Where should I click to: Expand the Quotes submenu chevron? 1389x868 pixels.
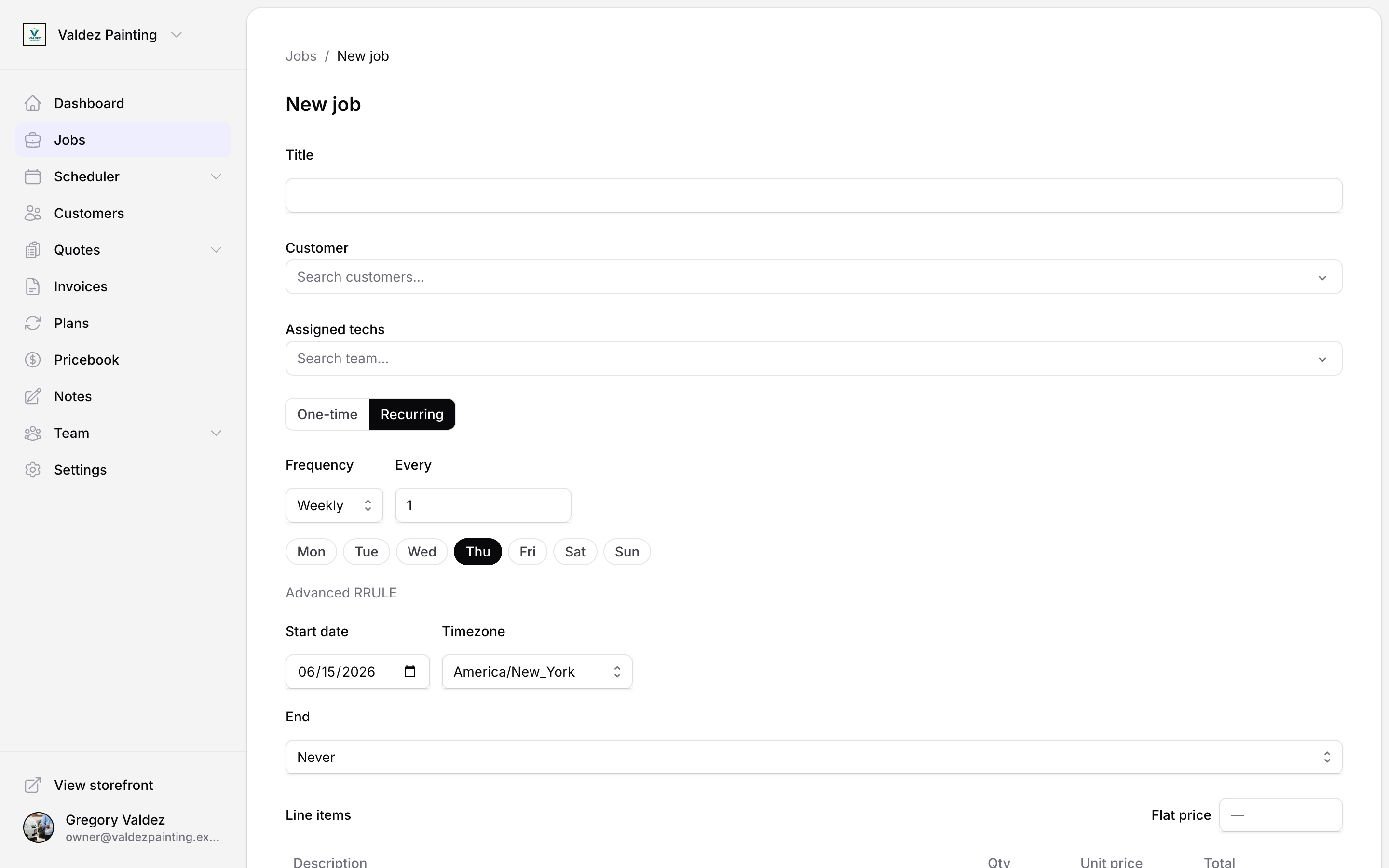click(216, 250)
